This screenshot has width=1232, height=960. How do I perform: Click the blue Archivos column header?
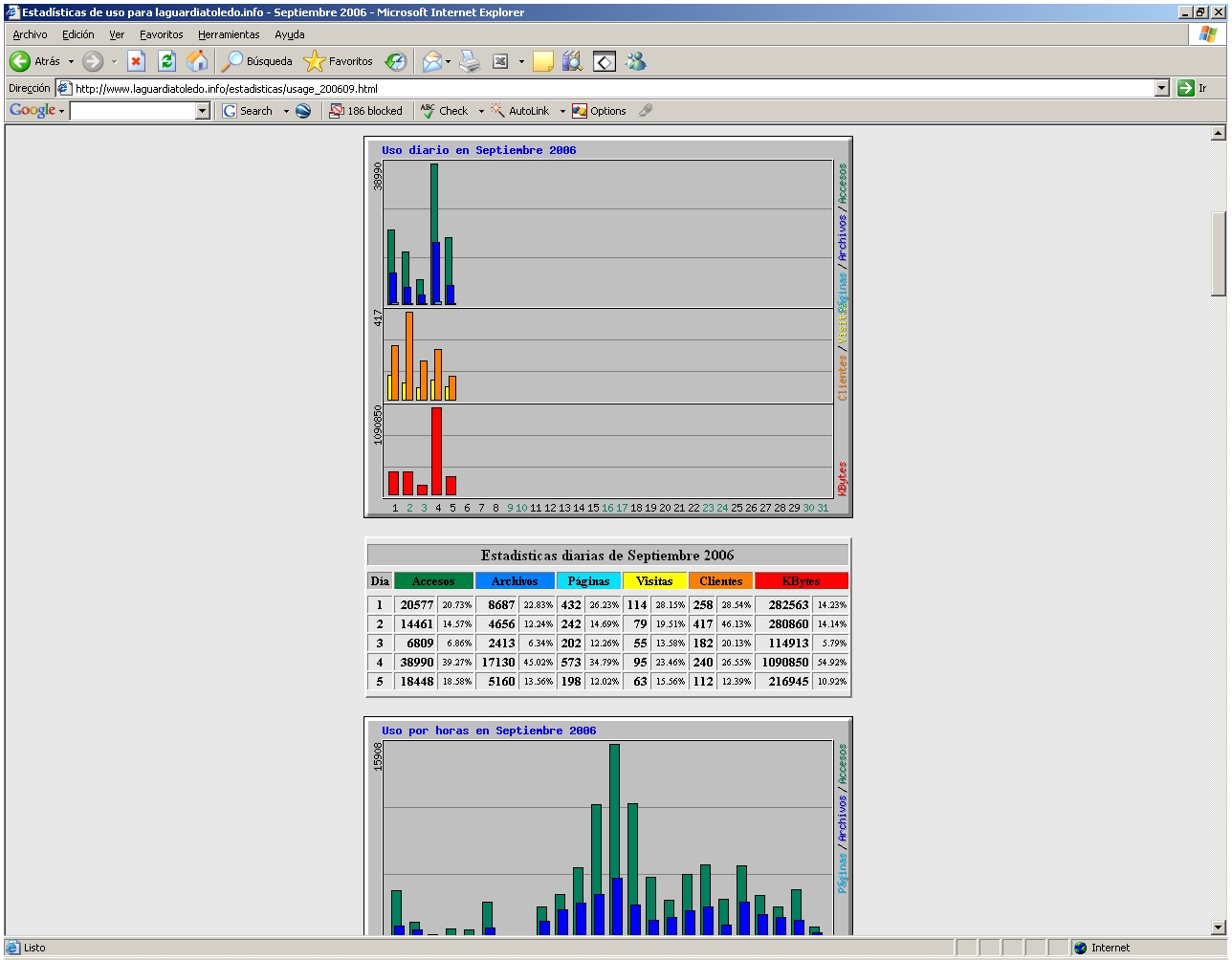(515, 581)
